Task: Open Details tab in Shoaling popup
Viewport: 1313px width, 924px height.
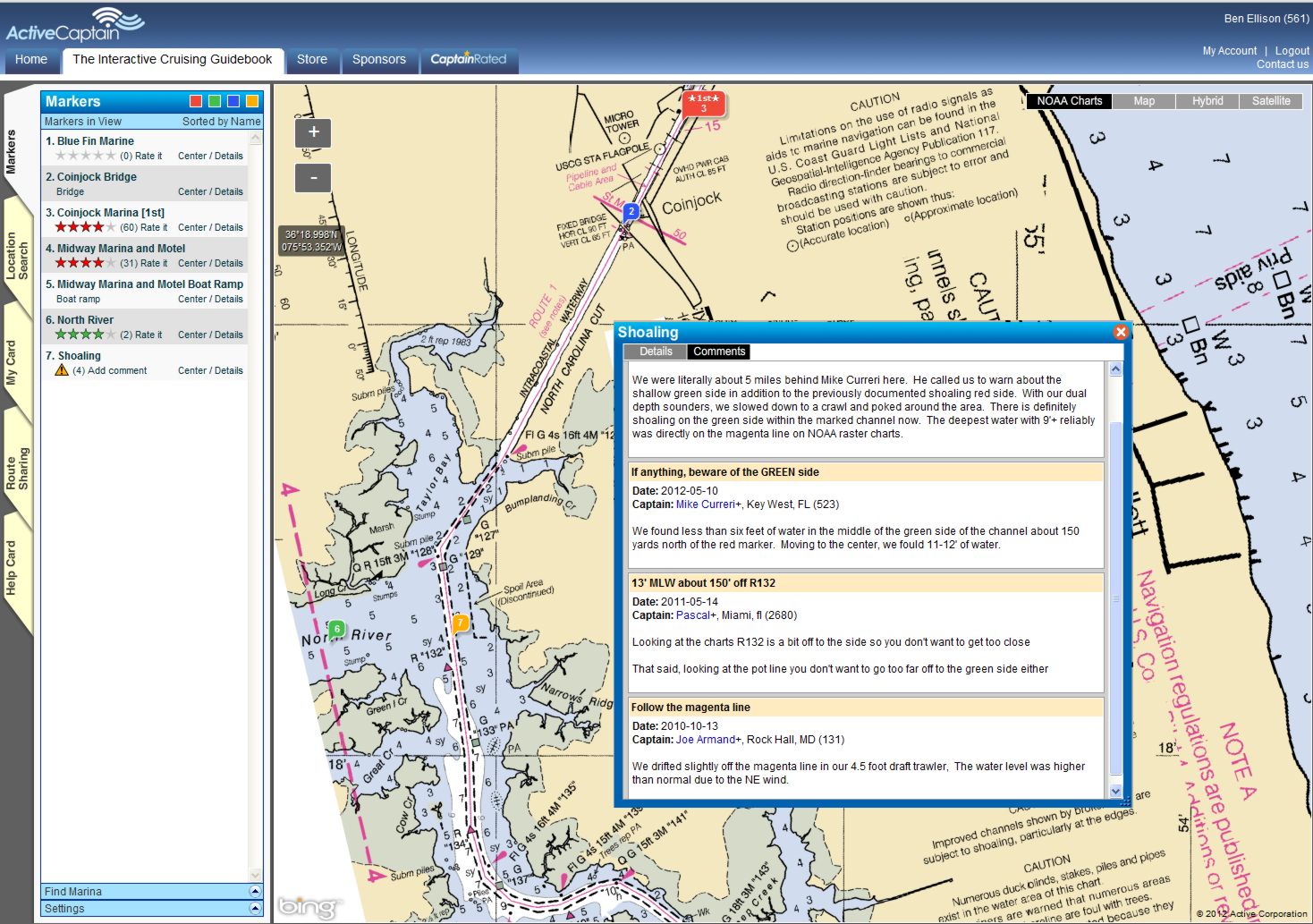Action: (656, 352)
